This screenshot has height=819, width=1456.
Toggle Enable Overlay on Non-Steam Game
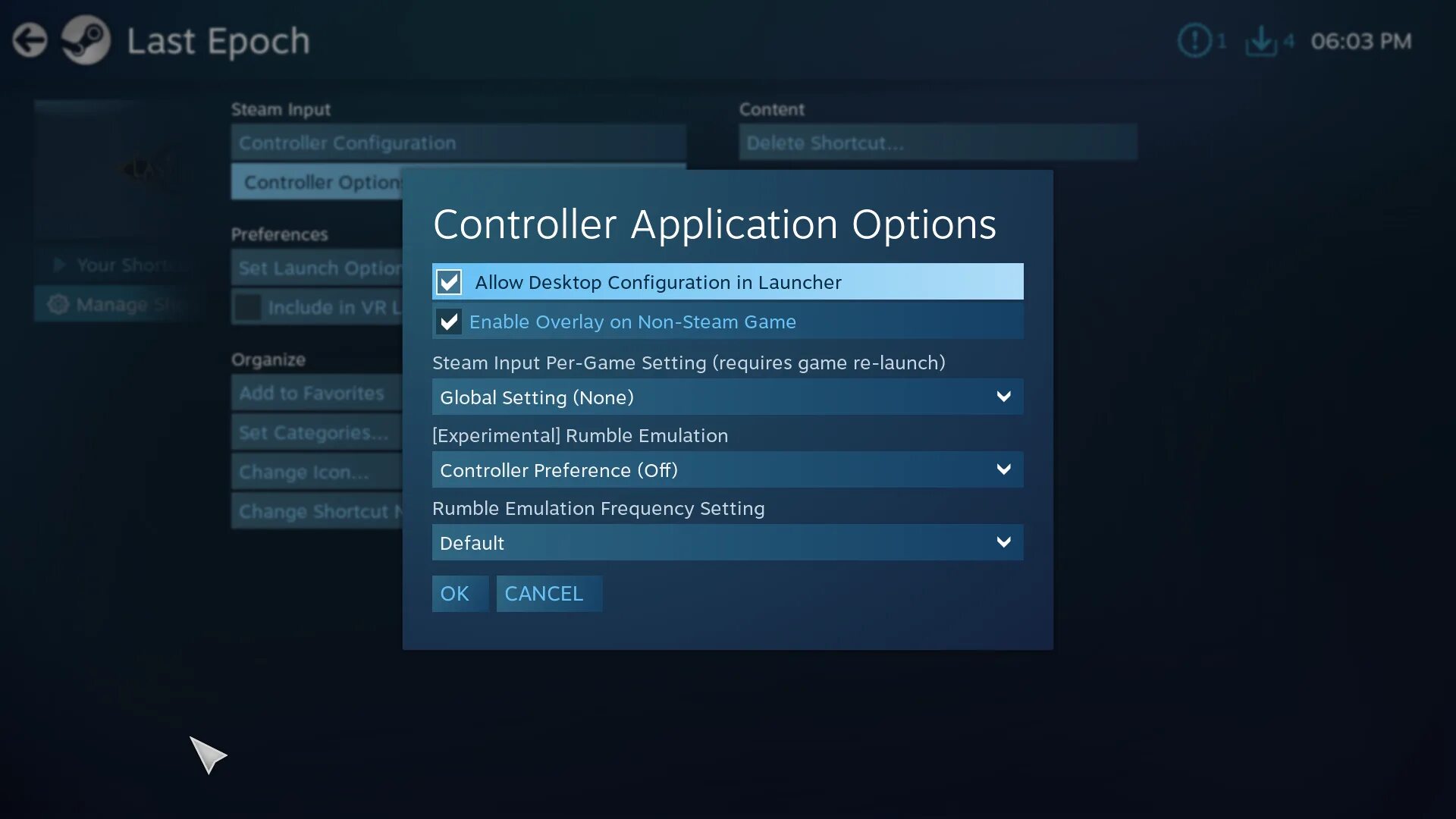coord(448,321)
